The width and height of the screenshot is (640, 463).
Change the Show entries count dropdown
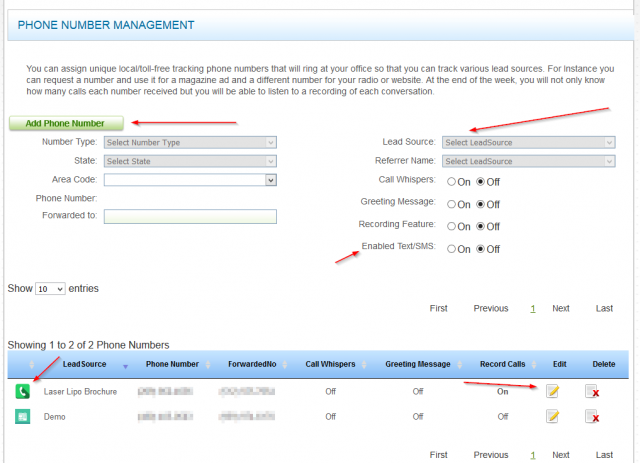[50, 289]
